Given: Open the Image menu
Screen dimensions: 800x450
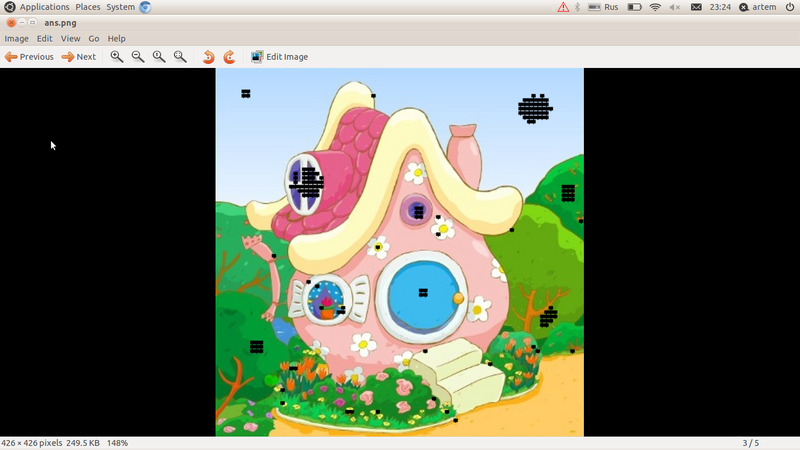Looking at the screenshot, I should point(16,38).
